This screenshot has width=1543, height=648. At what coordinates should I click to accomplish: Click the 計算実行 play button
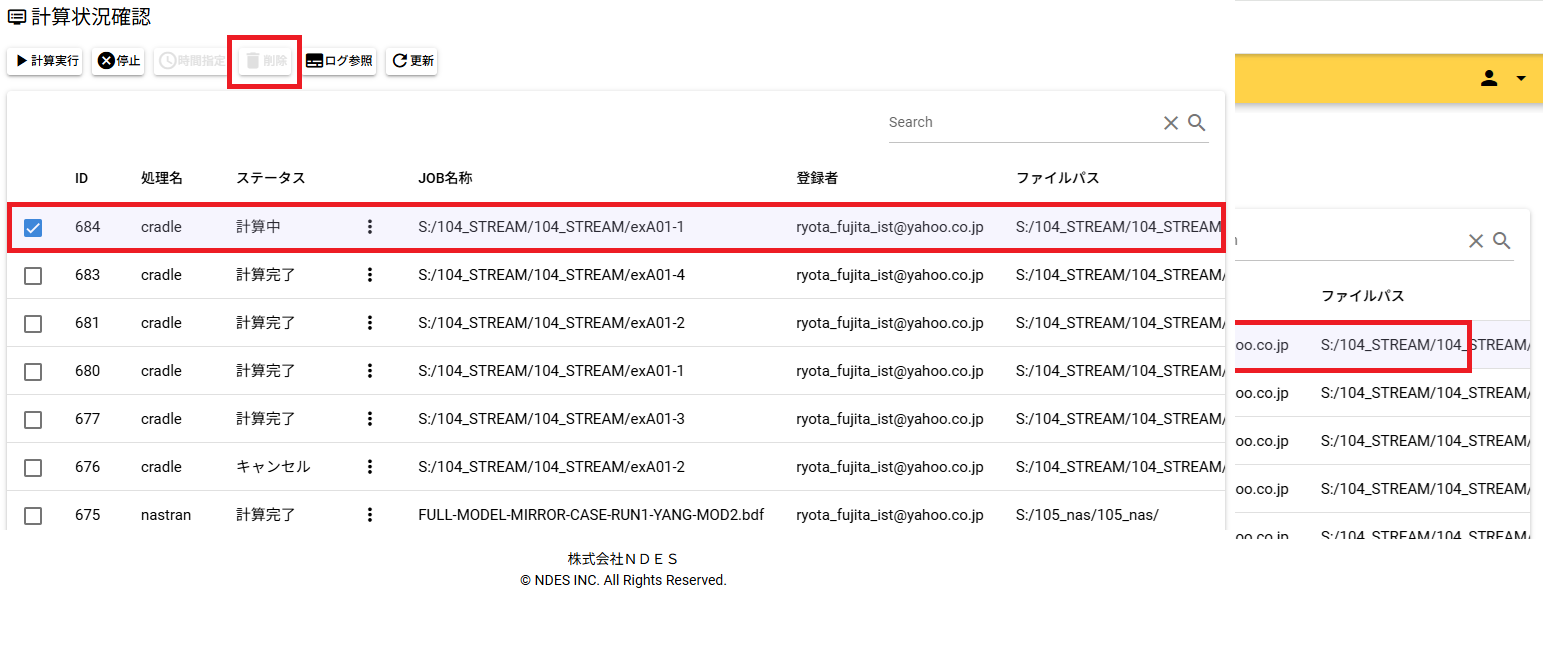pos(46,61)
